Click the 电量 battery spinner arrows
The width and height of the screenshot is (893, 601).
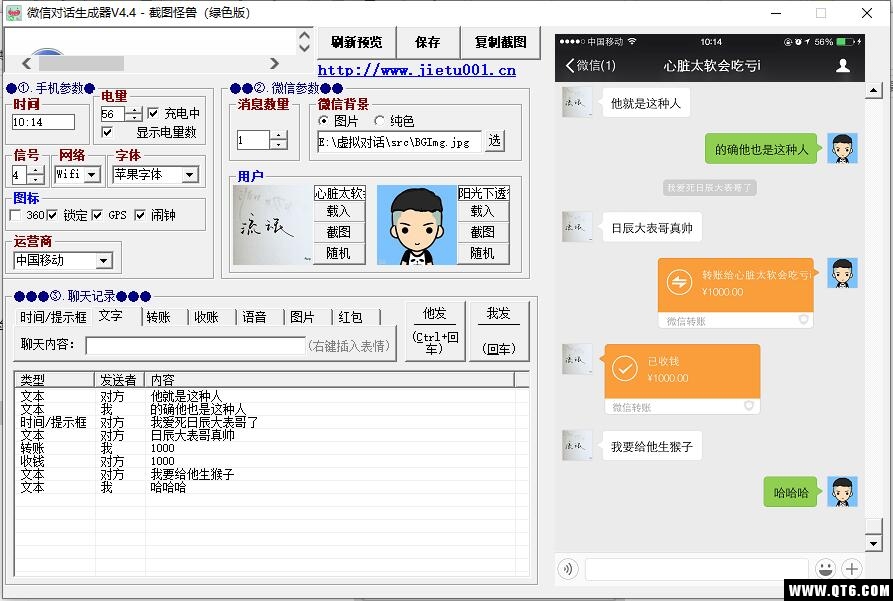pos(133,114)
